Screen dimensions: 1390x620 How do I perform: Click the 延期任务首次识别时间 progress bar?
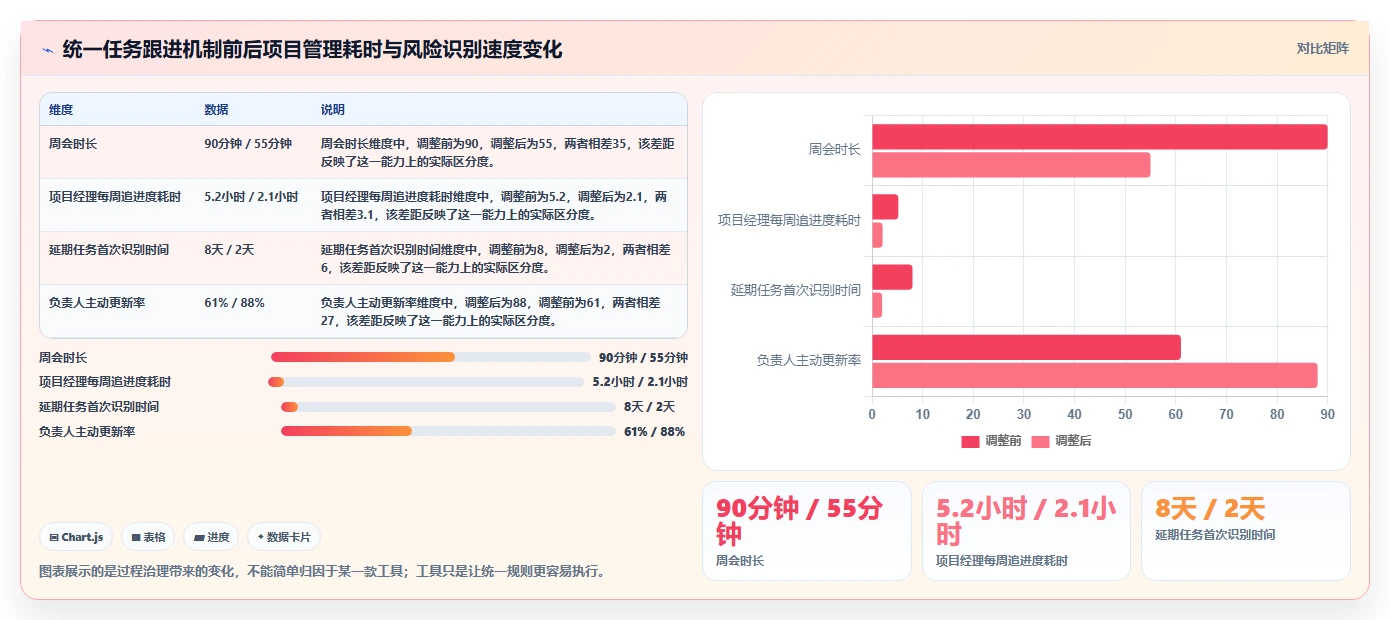pyautogui.click(x=448, y=407)
